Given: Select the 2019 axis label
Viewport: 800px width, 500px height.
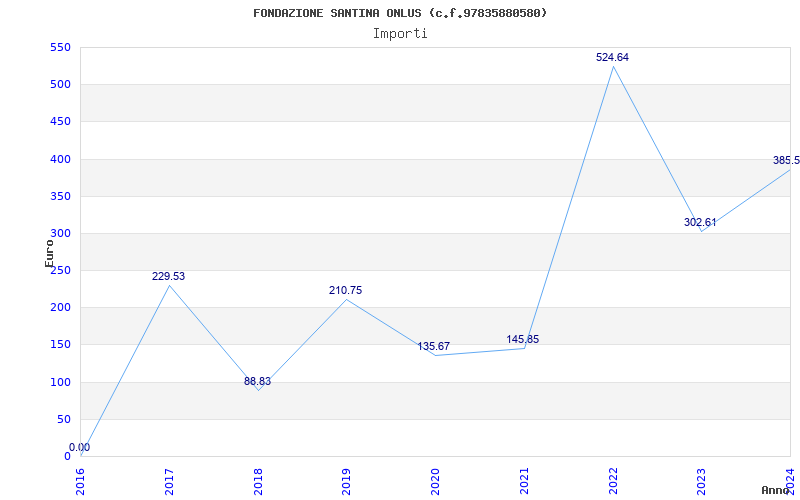Looking at the screenshot, I should click(346, 481).
